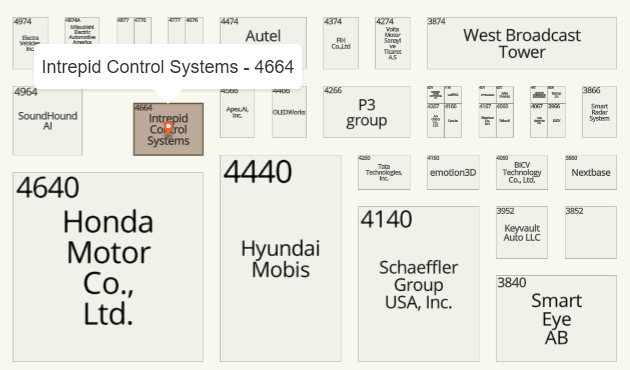Viewport: 630px width, 370px height.
Task: Open the Nextbase booth
Action: [591, 172]
